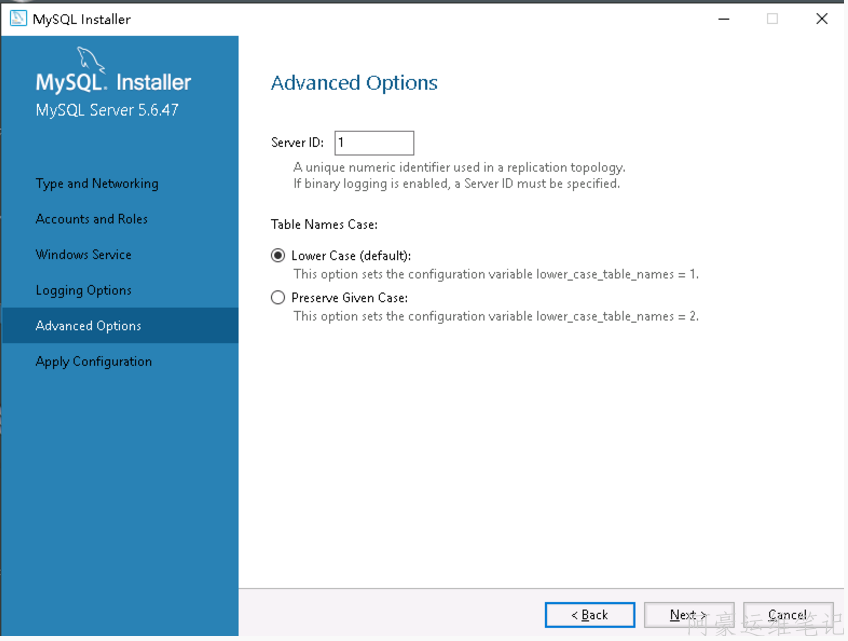Cancel the installer configuration
This screenshot has height=641, width=848.
click(x=787, y=615)
